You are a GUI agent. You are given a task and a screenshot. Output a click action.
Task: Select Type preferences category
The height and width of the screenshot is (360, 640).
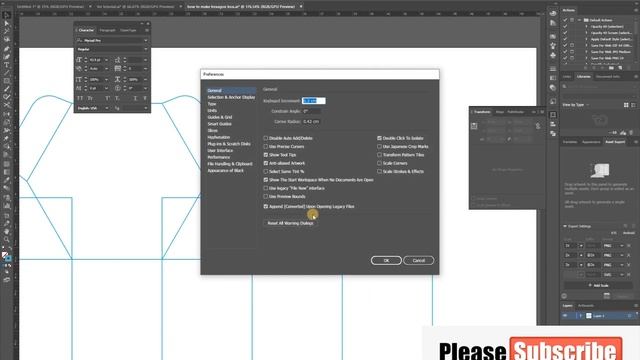[x=212, y=104]
